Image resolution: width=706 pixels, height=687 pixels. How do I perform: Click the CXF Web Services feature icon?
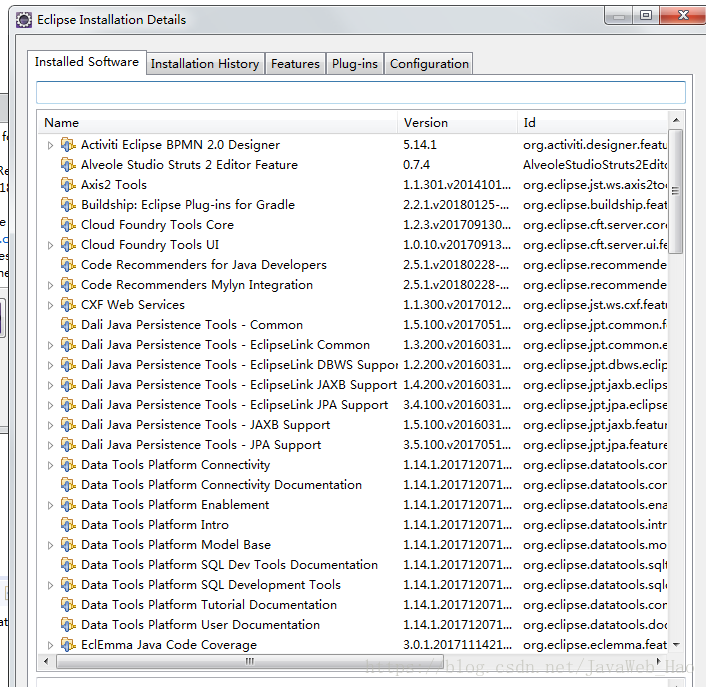coord(68,305)
